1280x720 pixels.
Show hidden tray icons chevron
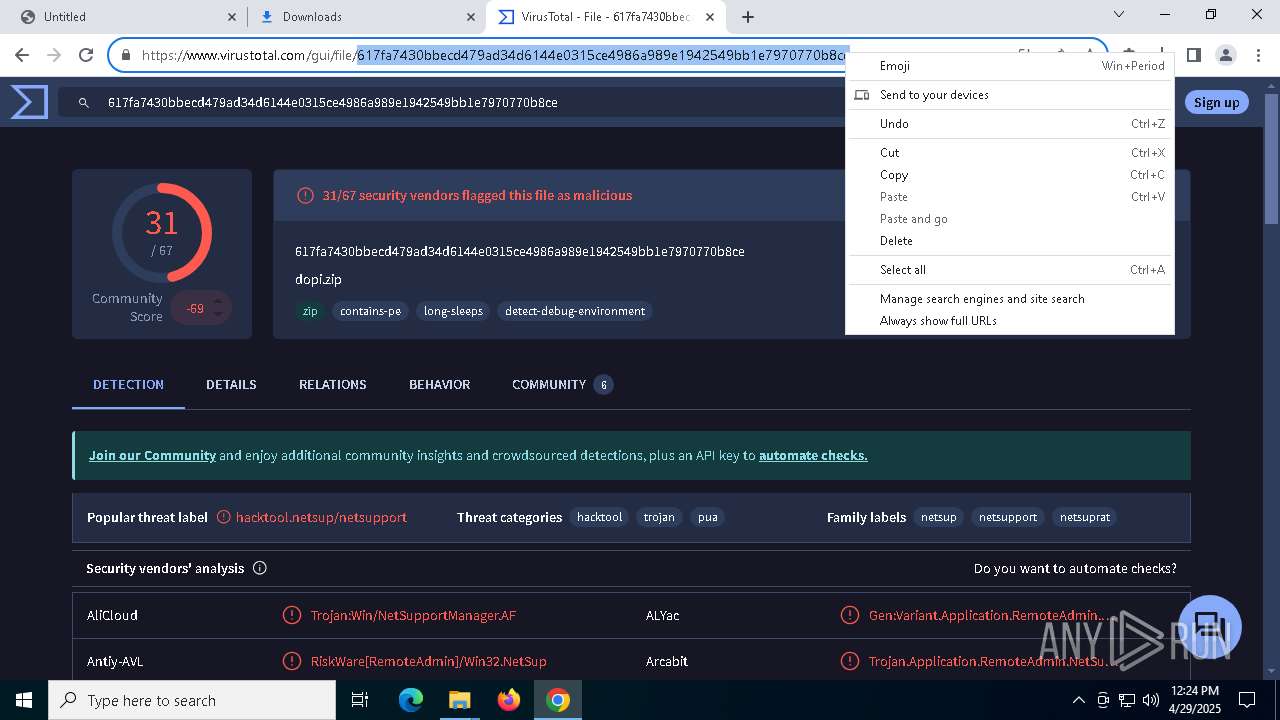coord(1078,700)
